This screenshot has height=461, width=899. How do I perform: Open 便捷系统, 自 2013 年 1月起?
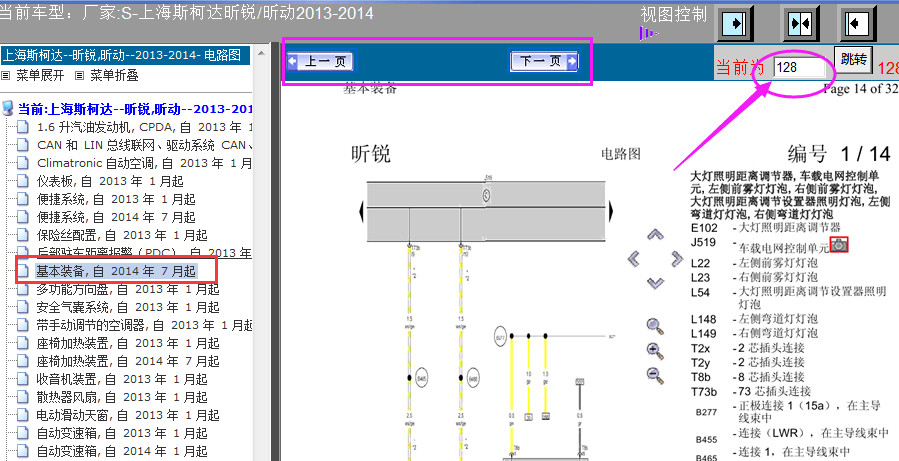116,199
